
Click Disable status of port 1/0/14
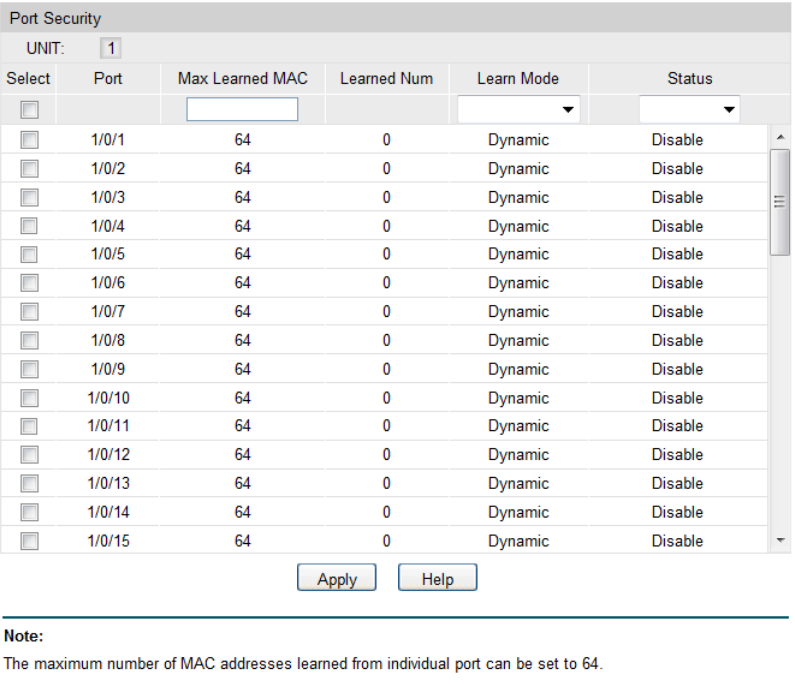(x=677, y=512)
